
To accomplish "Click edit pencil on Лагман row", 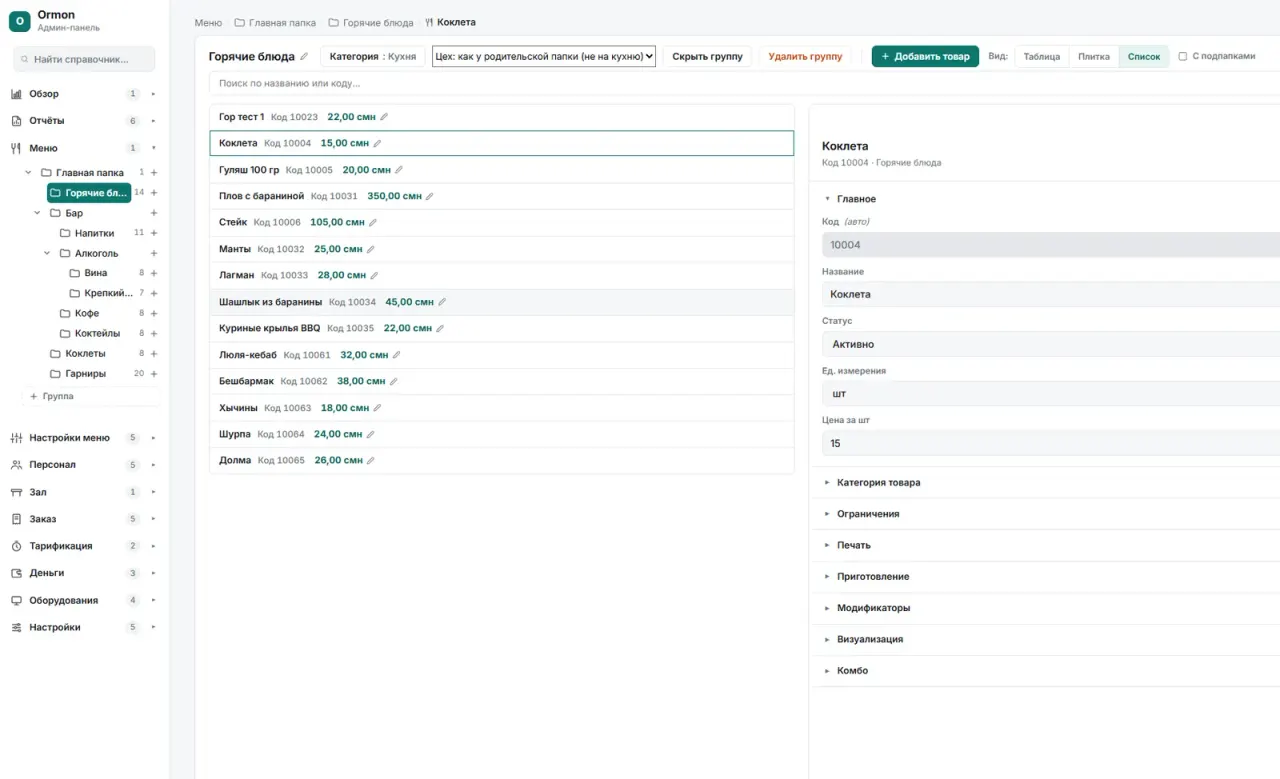I will click(x=374, y=275).
